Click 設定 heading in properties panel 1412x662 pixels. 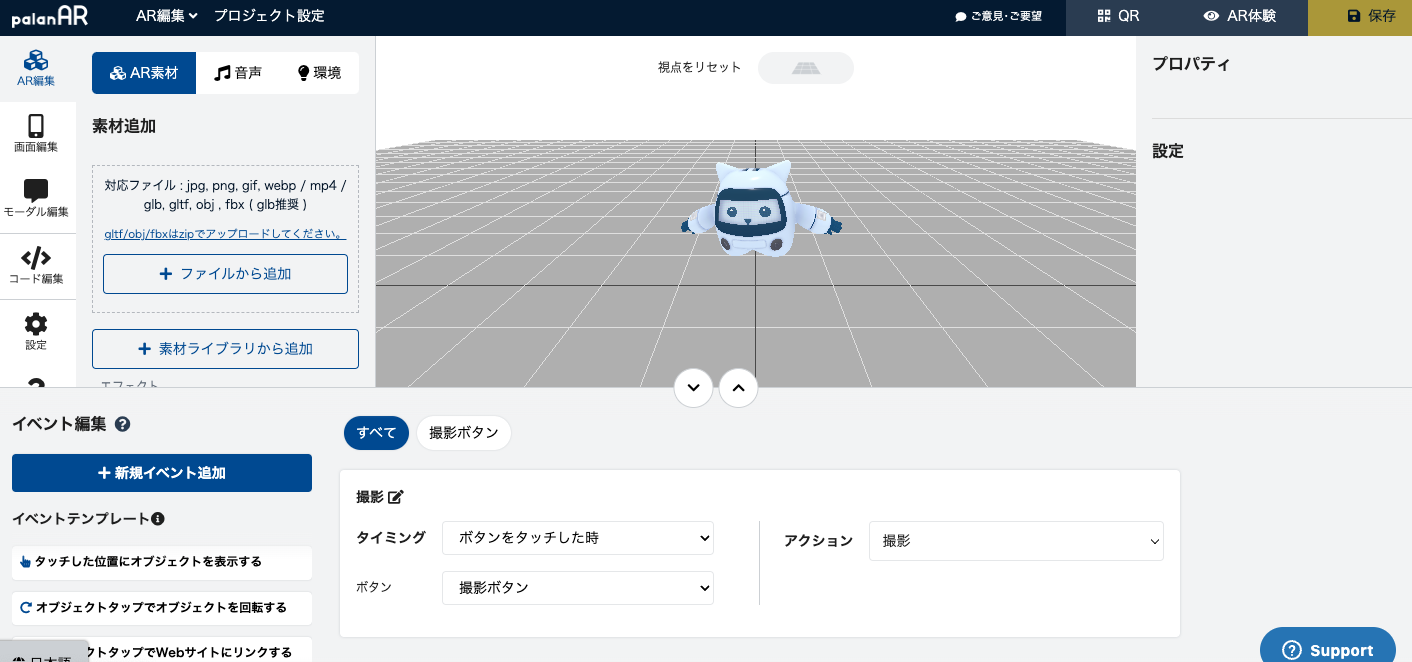pos(1168,151)
